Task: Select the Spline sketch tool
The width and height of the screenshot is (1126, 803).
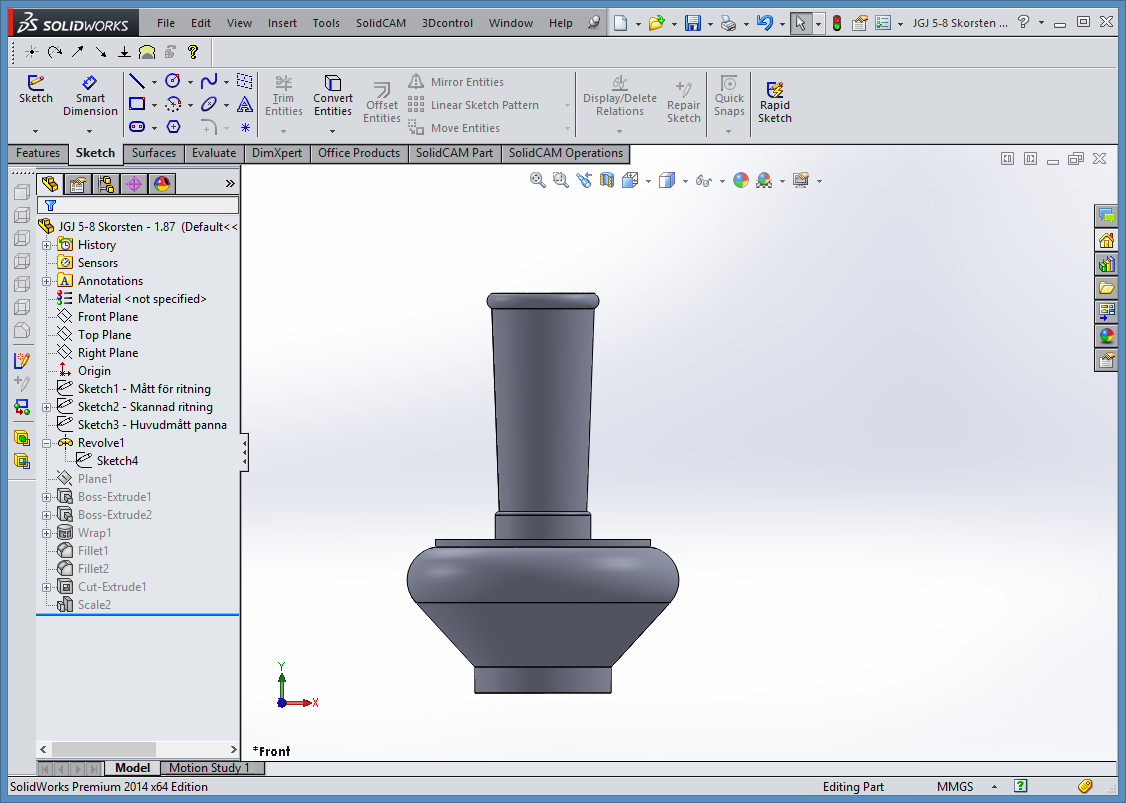Action: pos(209,81)
